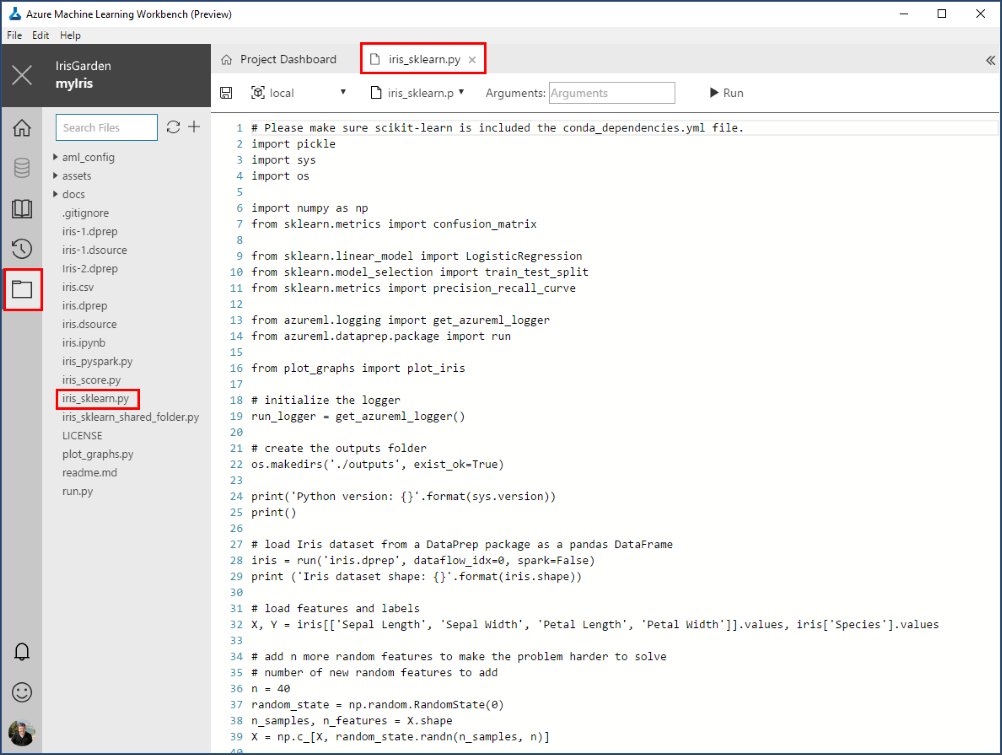This screenshot has height=755, width=1002.
Task: Open the .gitignore file
Action: point(86,213)
